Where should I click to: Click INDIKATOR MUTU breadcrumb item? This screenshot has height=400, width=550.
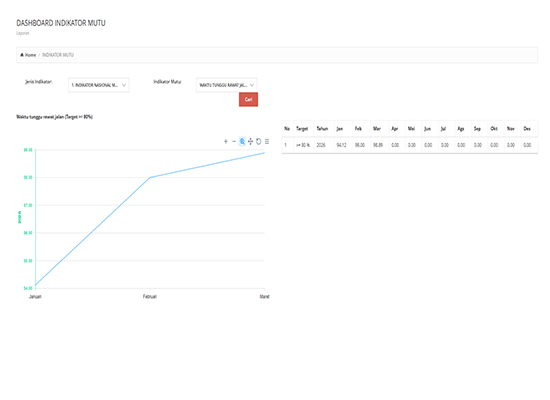coord(58,55)
